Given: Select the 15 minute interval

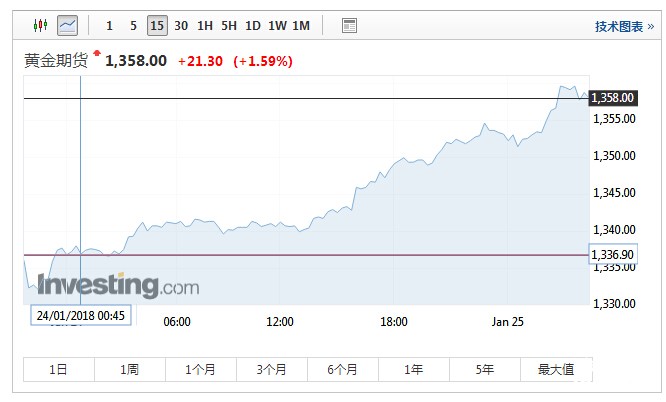Looking at the screenshot, I should tap(157, 25).
